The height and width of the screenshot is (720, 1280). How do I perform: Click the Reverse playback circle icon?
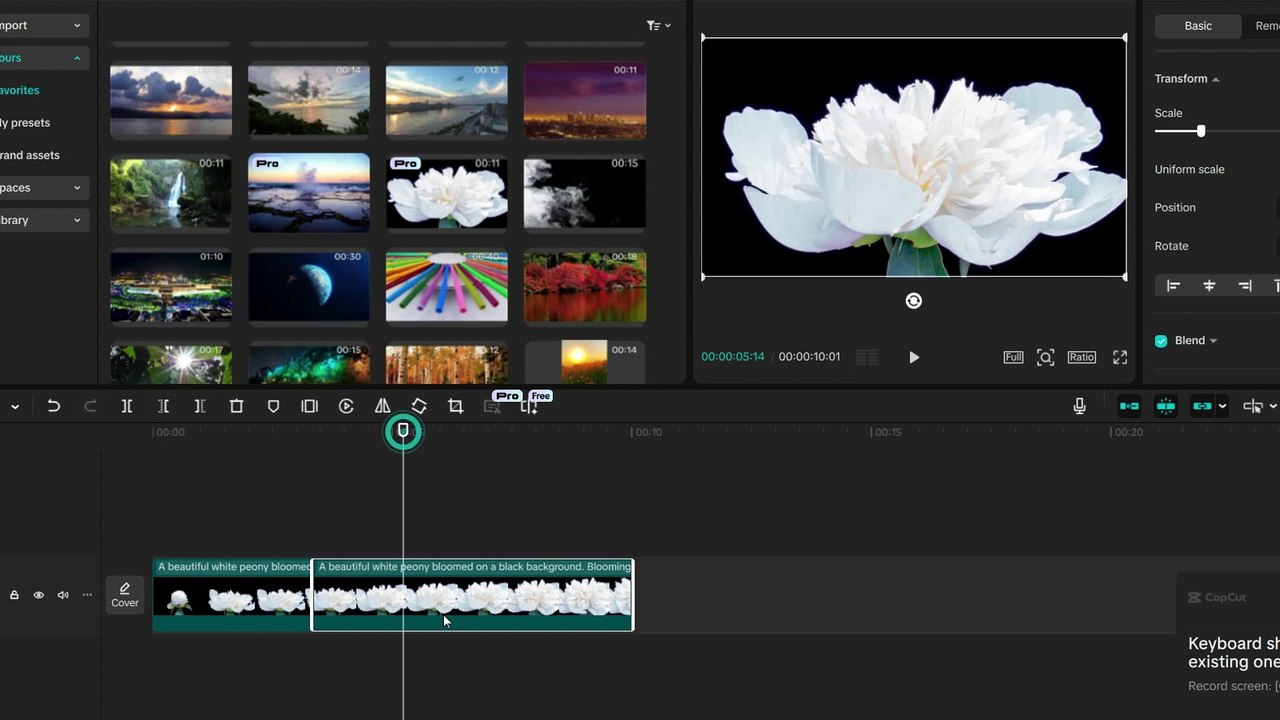coord(346,406)
